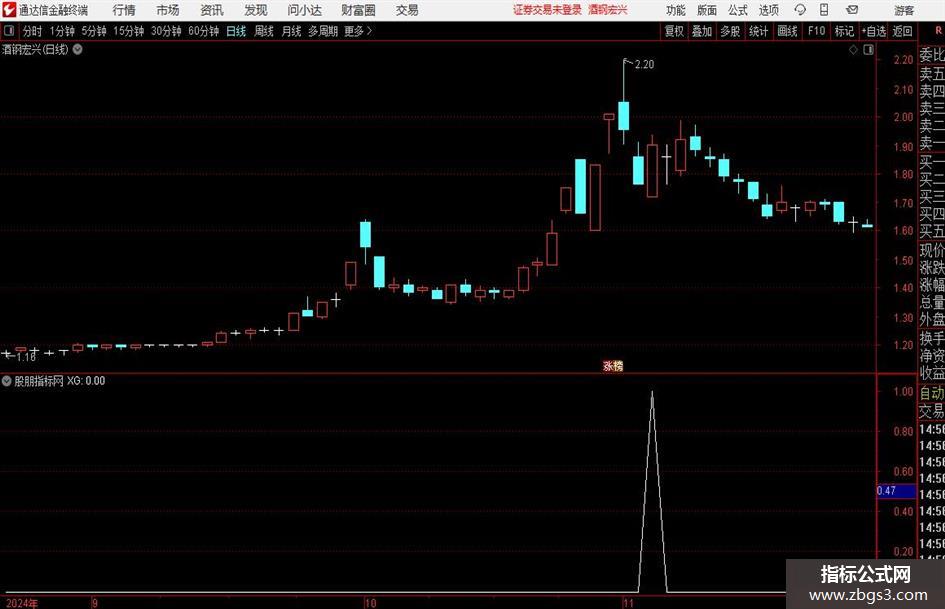The width and height of the screenshot is (945, 609).
Task: Open the 功能 menu
Action: click(676, 10)
